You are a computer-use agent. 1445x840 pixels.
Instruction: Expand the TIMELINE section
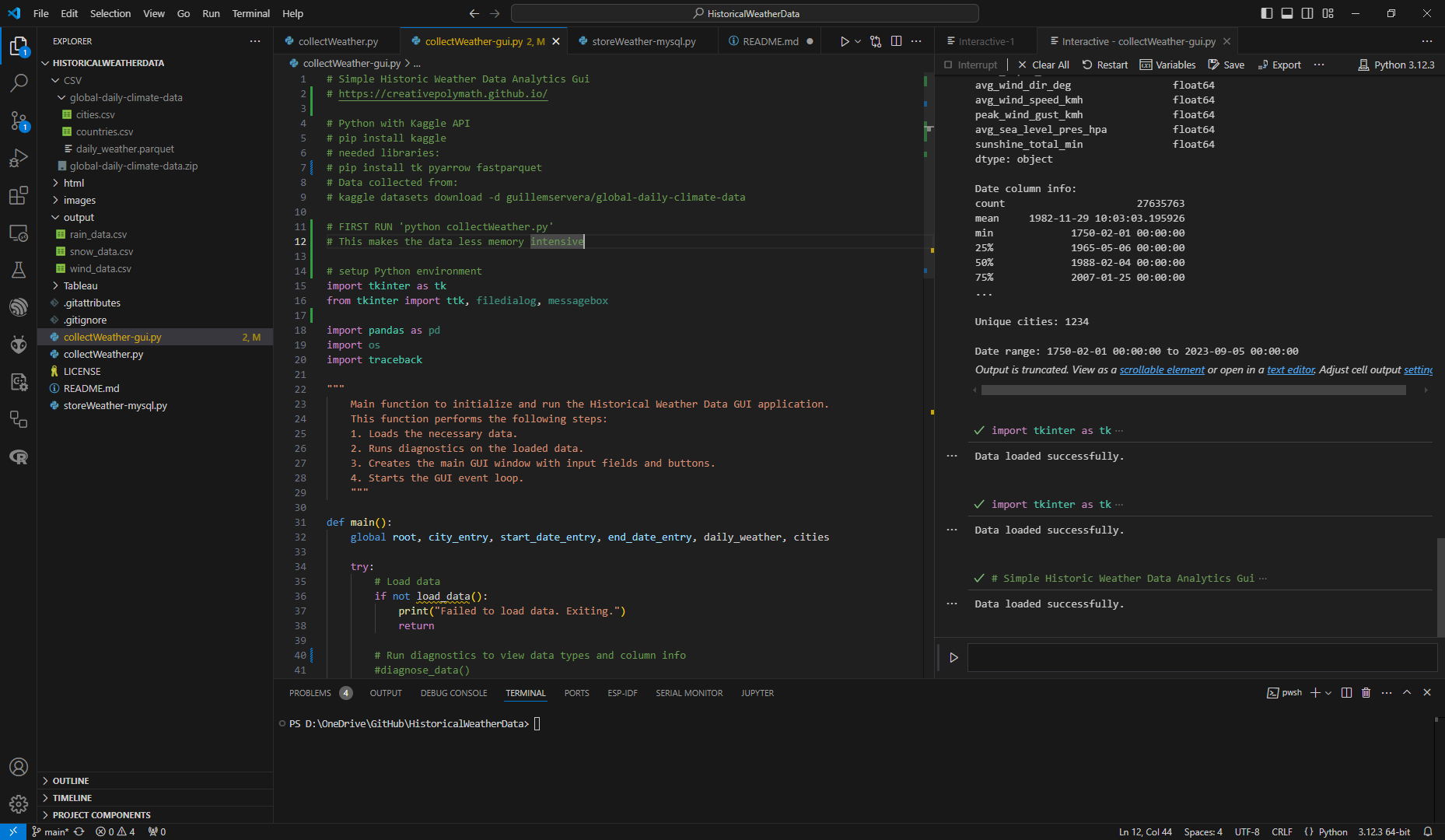click(x=156, y=798)
